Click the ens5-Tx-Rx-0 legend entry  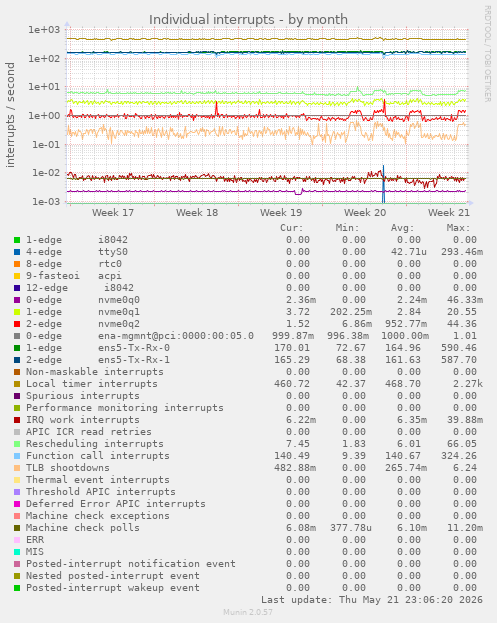[98, 348]
